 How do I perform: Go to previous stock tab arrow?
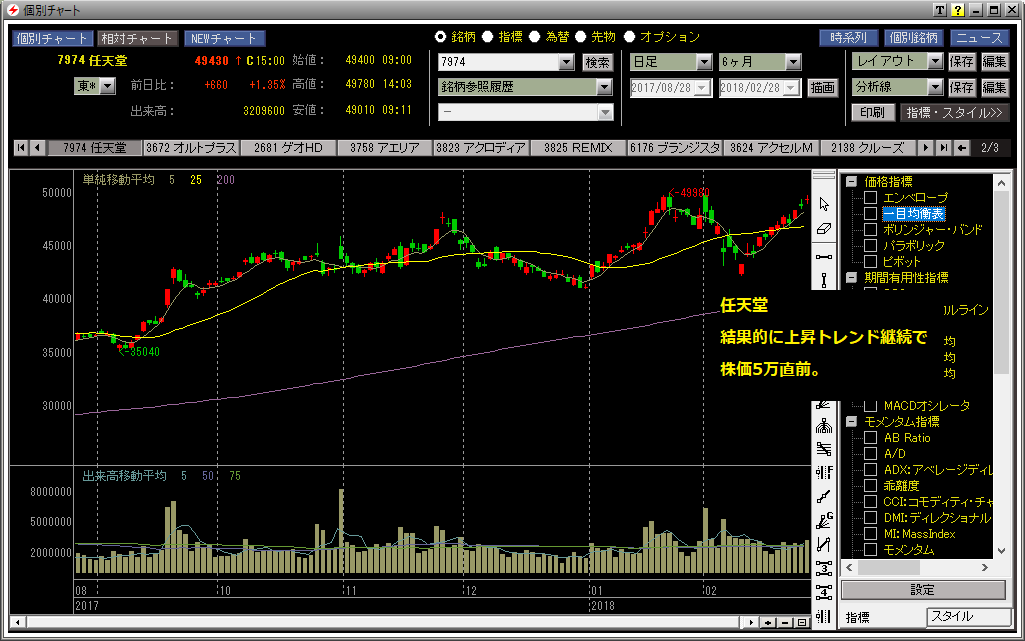pyautogui.click(x=37, y=148)
